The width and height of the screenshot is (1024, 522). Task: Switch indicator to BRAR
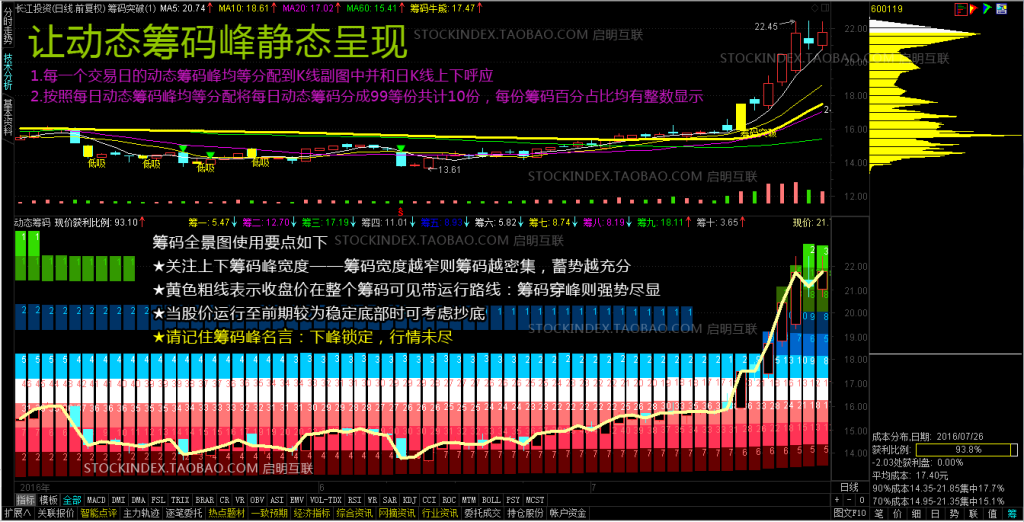point(204,500)
